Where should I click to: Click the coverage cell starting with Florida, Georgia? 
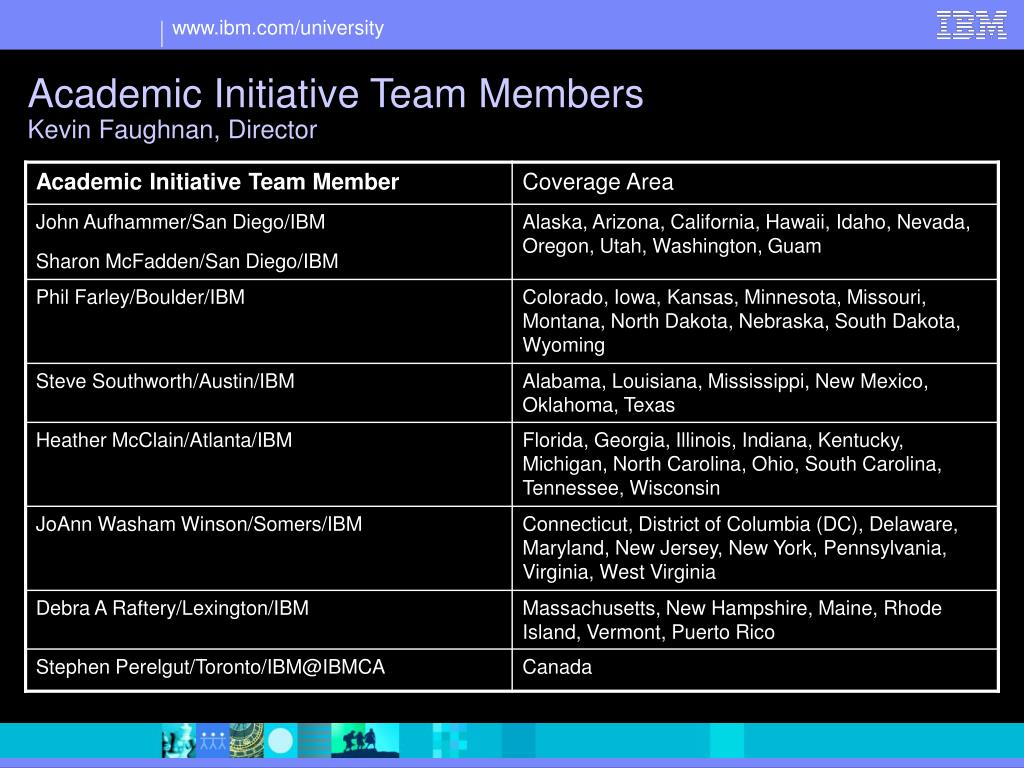pyautogui.click(x=756, y=464)
